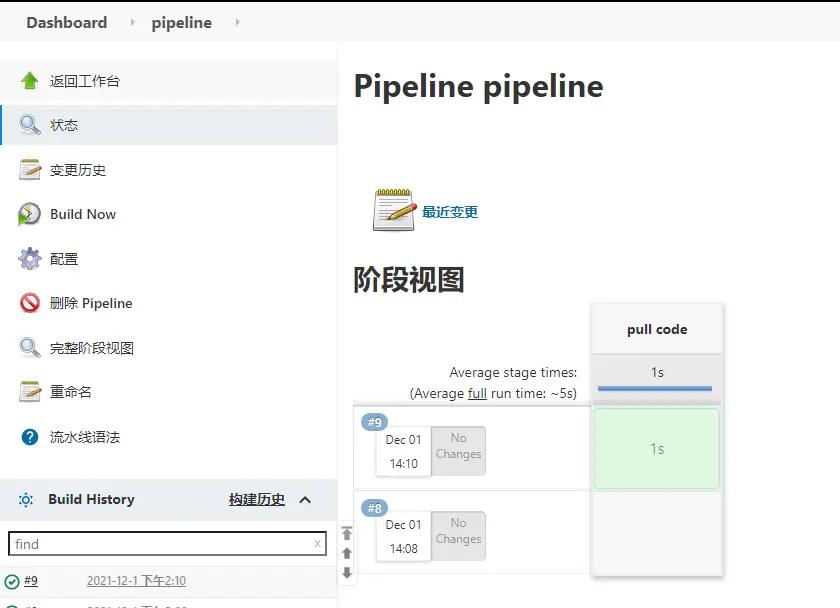Screen dimensions: 840x608
Task: Click the Build Now clock icon
Action: [30, 214]
